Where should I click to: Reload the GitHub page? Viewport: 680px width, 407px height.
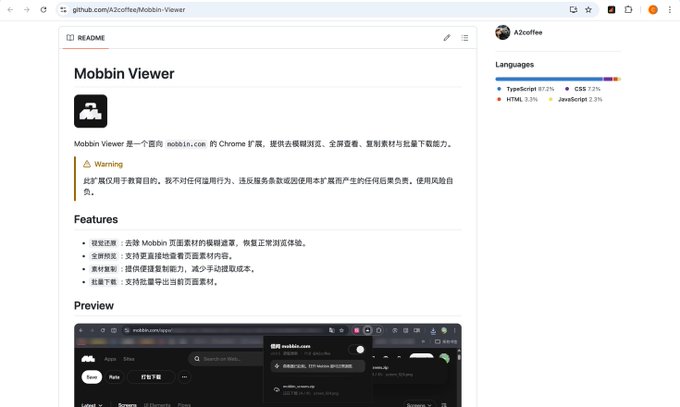point(43,10)
